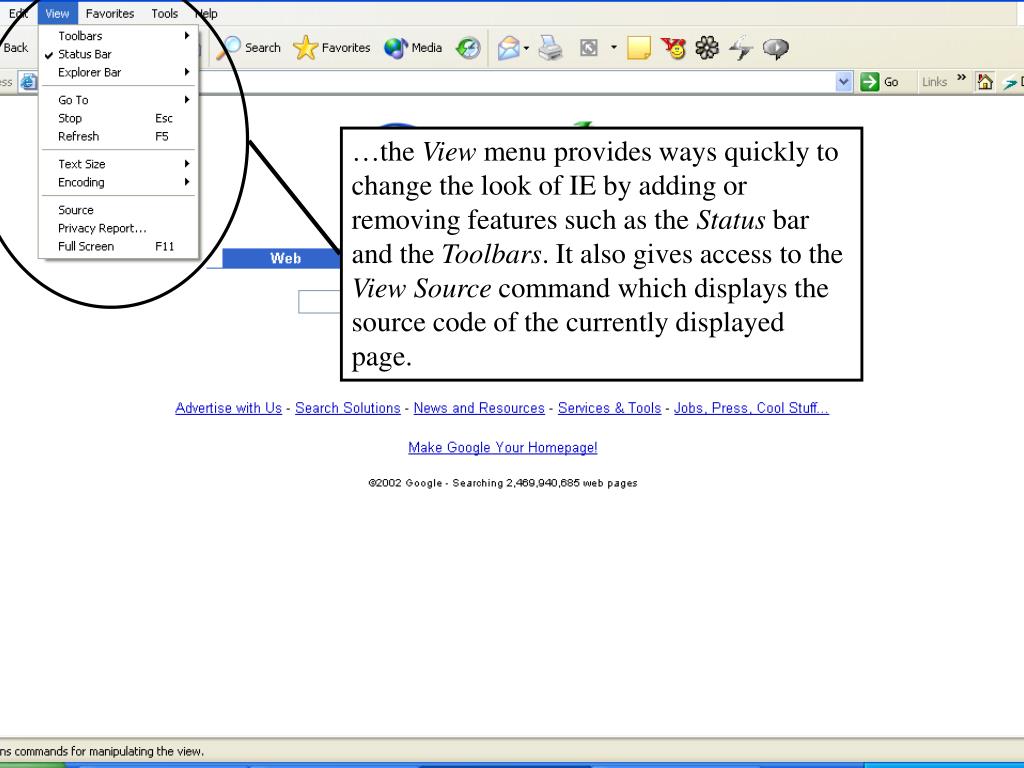Choose Source in the View menu
Screen dimensions: 1024x768
(118, 210)
